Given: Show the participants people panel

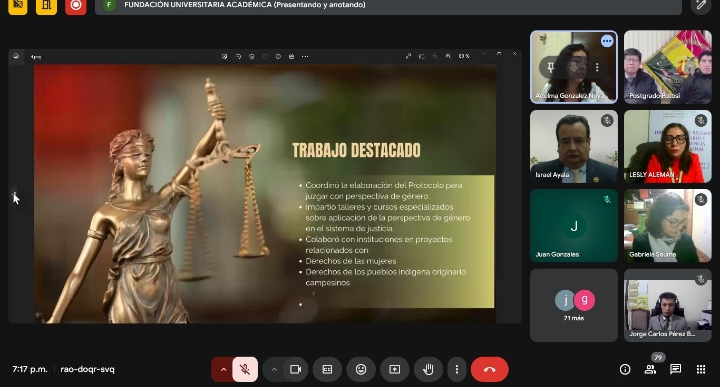Looking at the screenshot, I should [650, 369].
